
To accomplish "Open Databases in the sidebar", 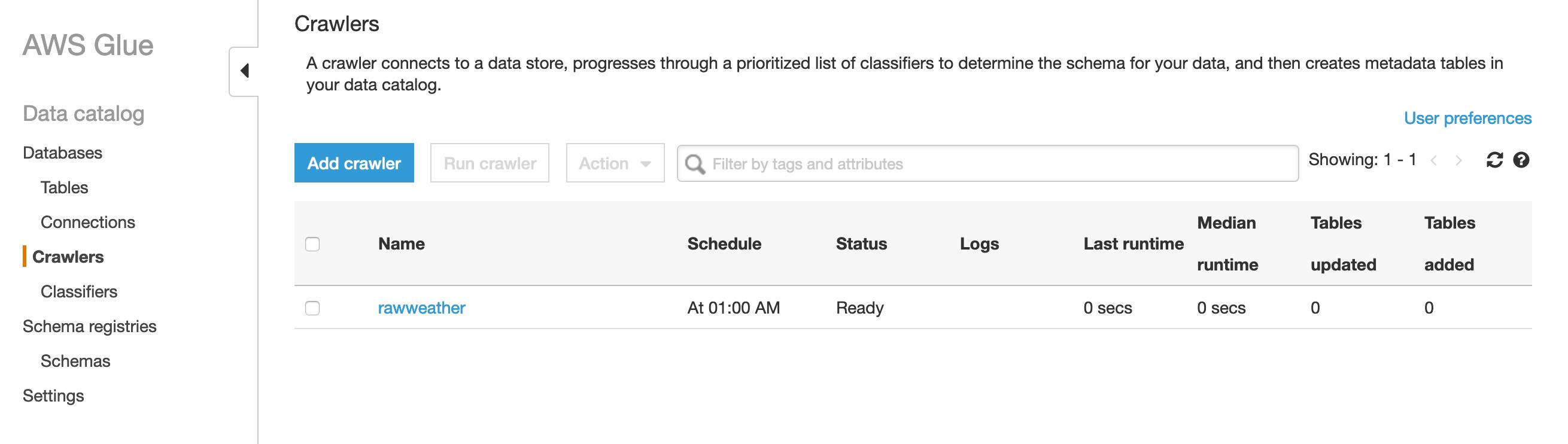I will point(62,153).
